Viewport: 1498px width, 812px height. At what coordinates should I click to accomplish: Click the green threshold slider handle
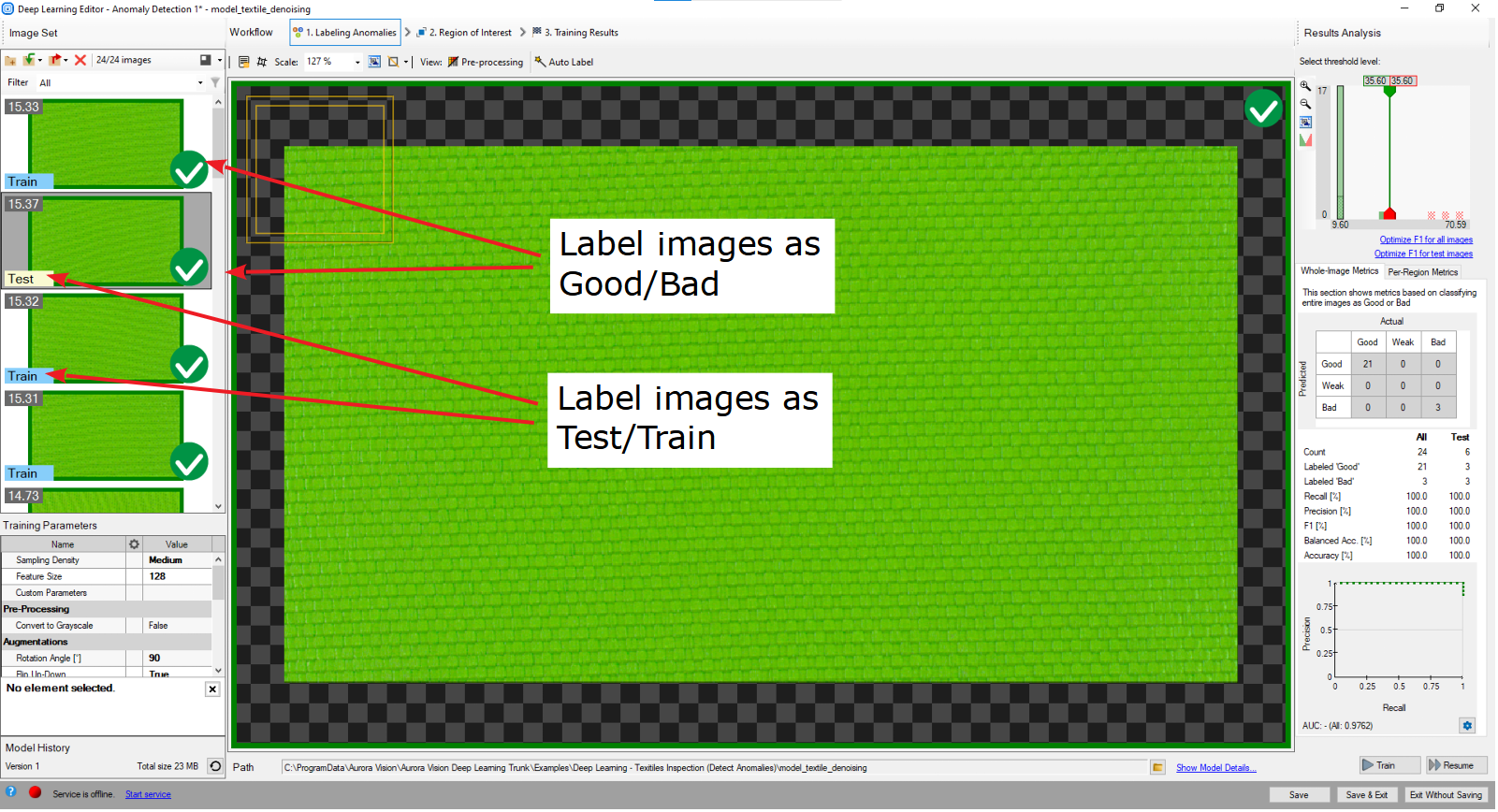coord(1389,92)
